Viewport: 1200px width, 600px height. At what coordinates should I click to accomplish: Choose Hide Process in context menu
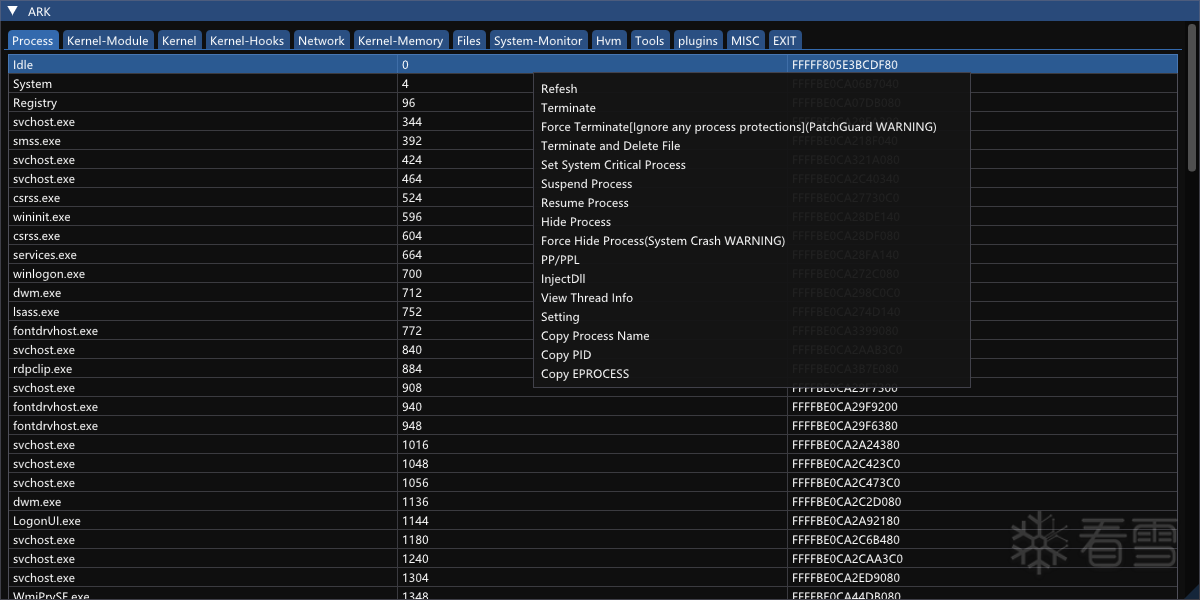576,222
